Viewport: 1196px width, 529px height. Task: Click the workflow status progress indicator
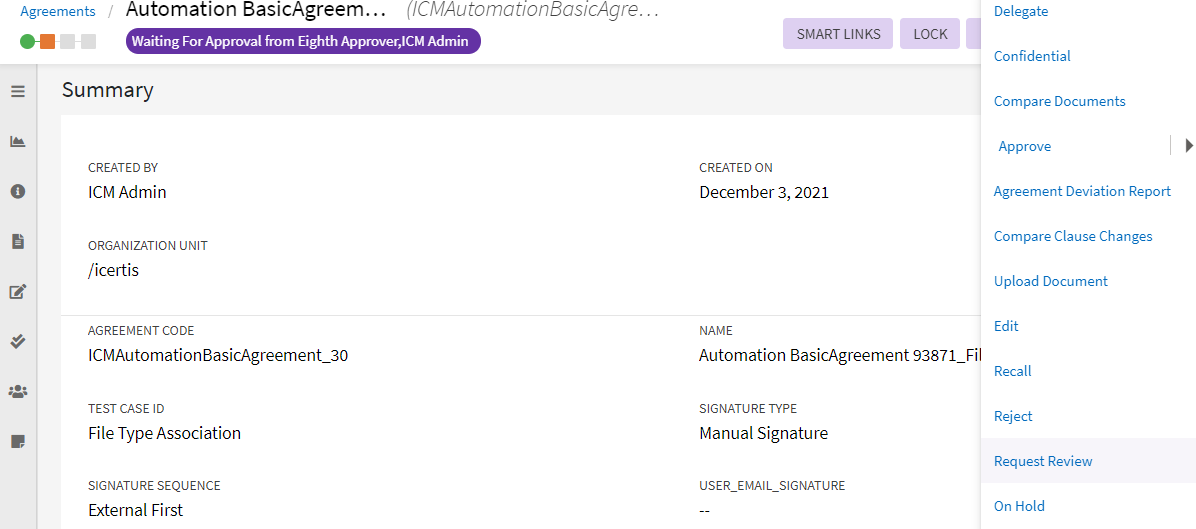pyautogui.click(x=58, y=42)
